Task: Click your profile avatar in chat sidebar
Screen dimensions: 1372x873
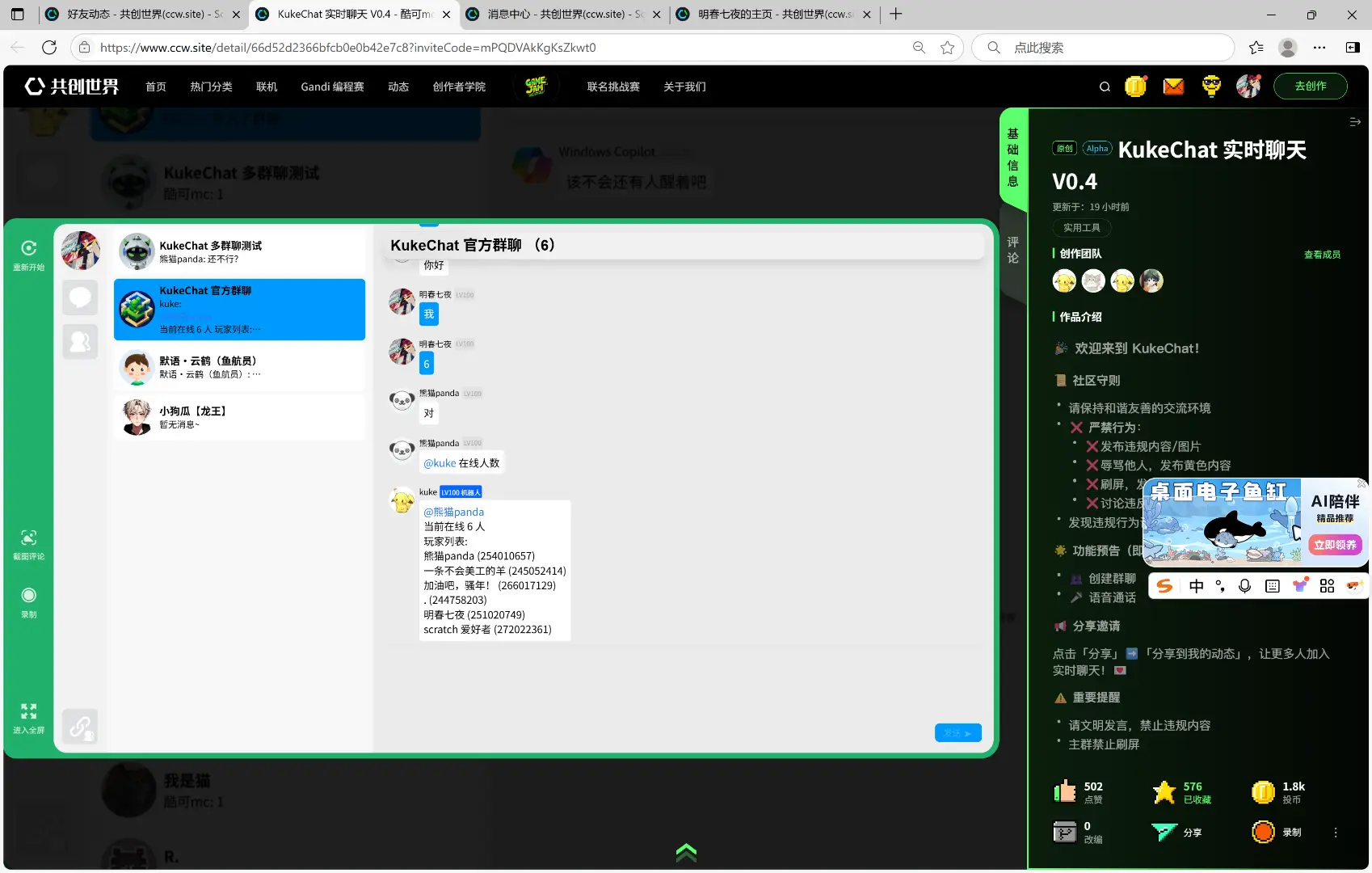Action: [x=81, y=251]
